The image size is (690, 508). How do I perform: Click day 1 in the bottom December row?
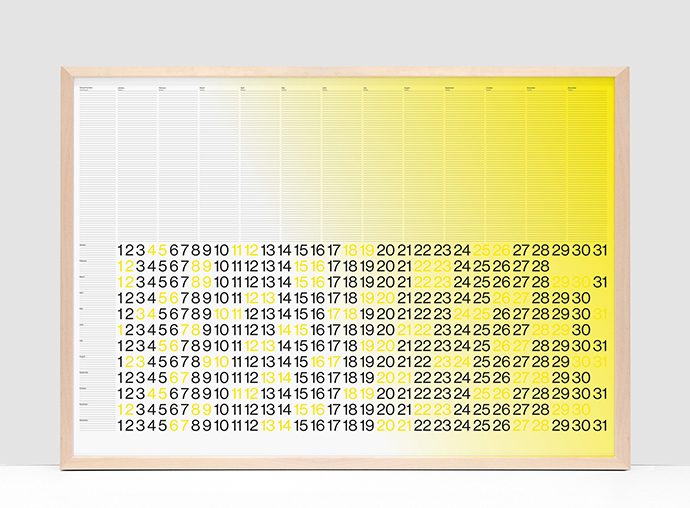click(121, 426)
